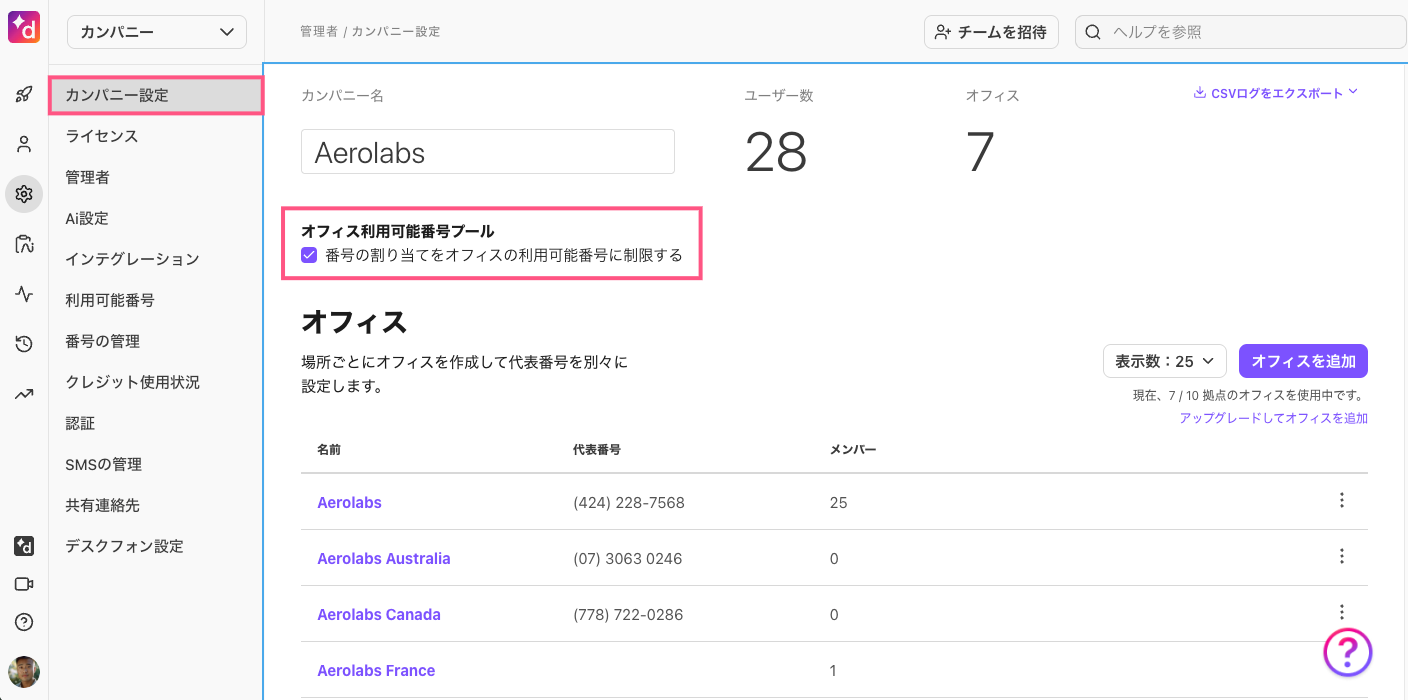Click phone number (778) 722-0286

point(628,614)
